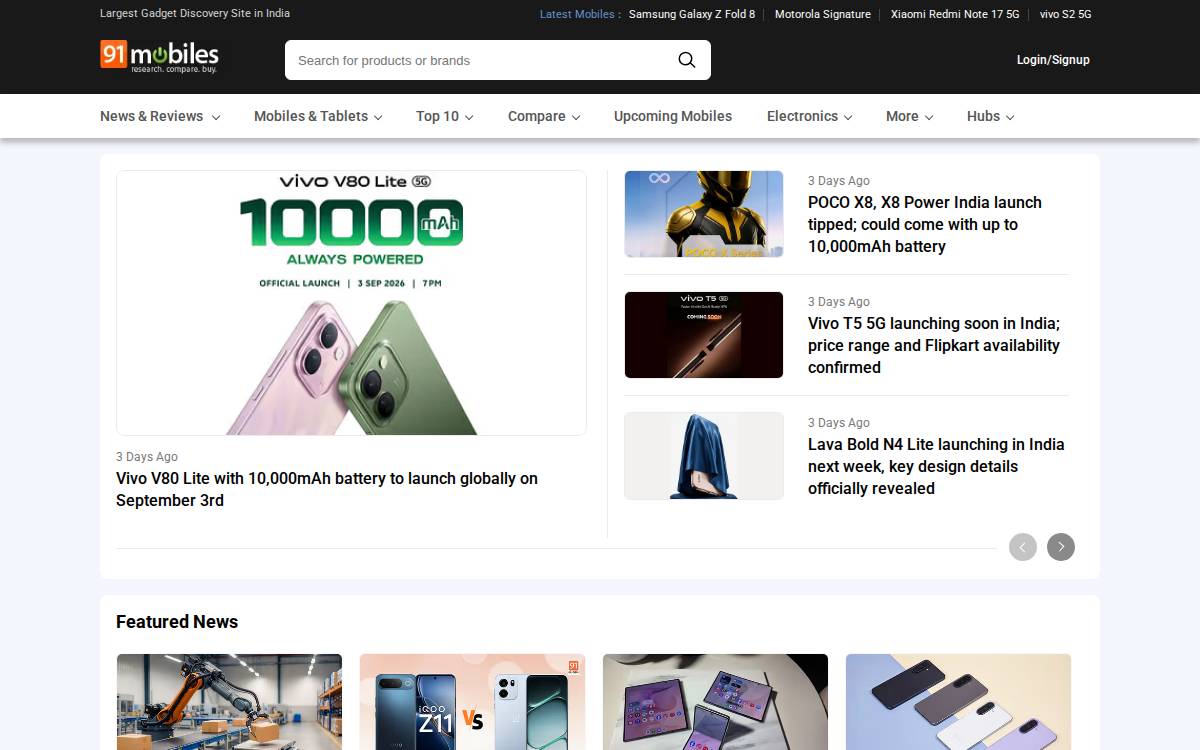
Task: Expand Mobiles & Tablets chevron
Action: [378, 117]
